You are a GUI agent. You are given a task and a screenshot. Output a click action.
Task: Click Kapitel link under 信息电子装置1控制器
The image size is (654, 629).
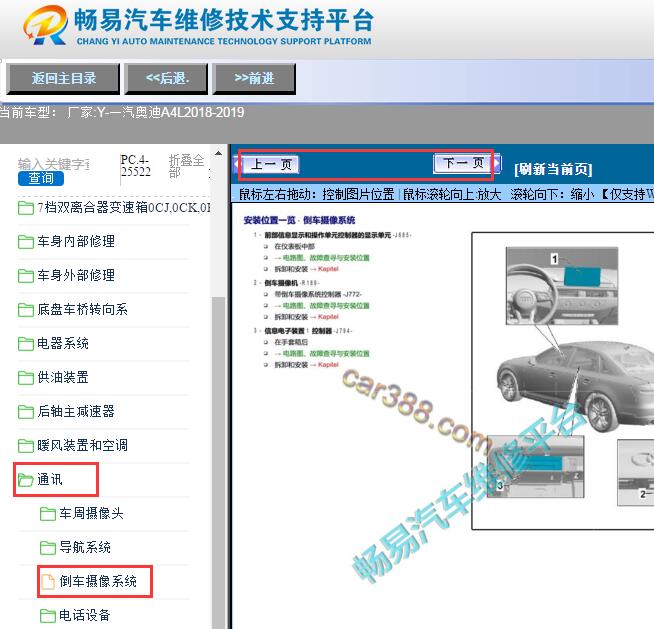[x=328, y=365]
